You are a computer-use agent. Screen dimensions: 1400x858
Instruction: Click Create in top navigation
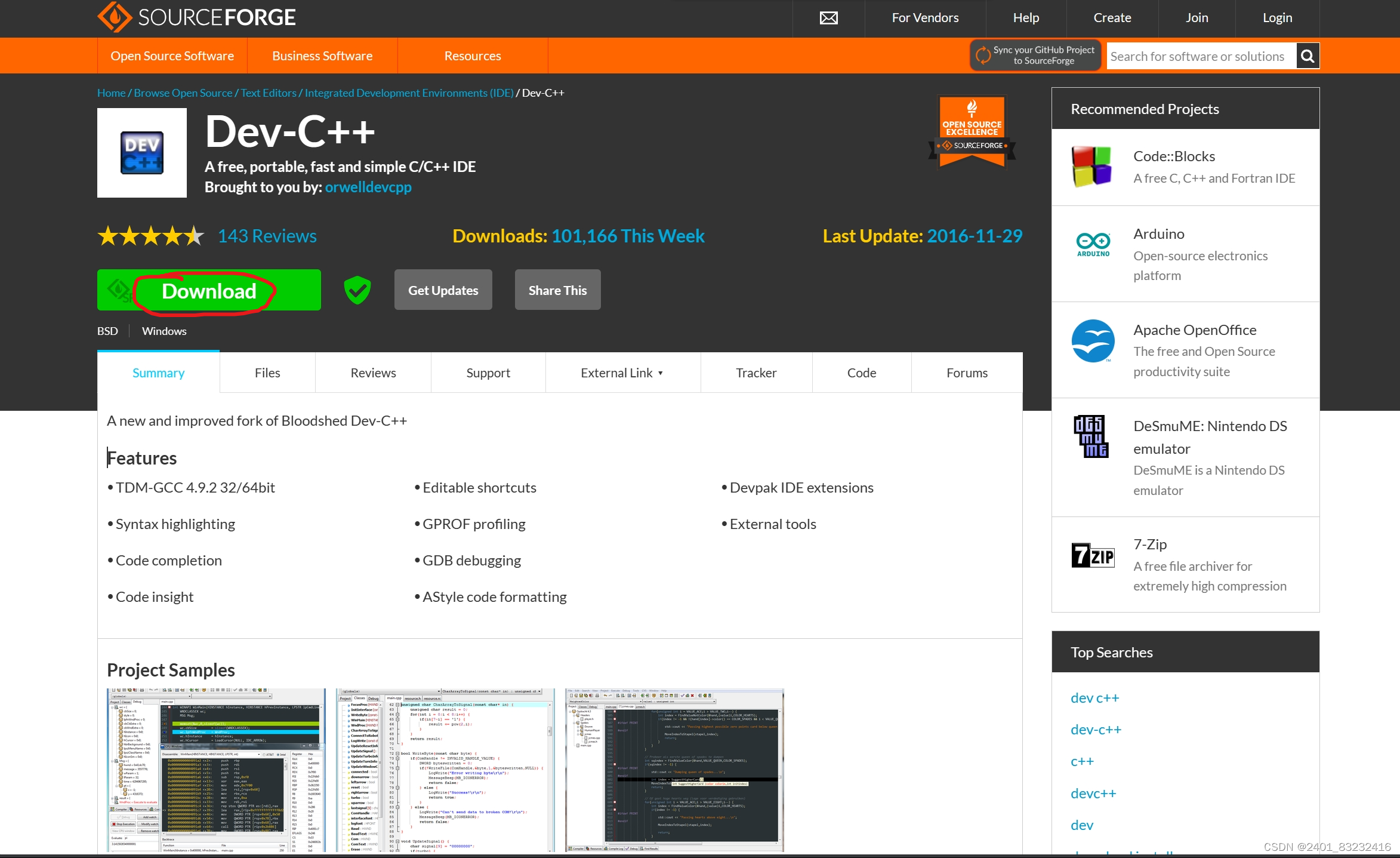[1112, 18]
